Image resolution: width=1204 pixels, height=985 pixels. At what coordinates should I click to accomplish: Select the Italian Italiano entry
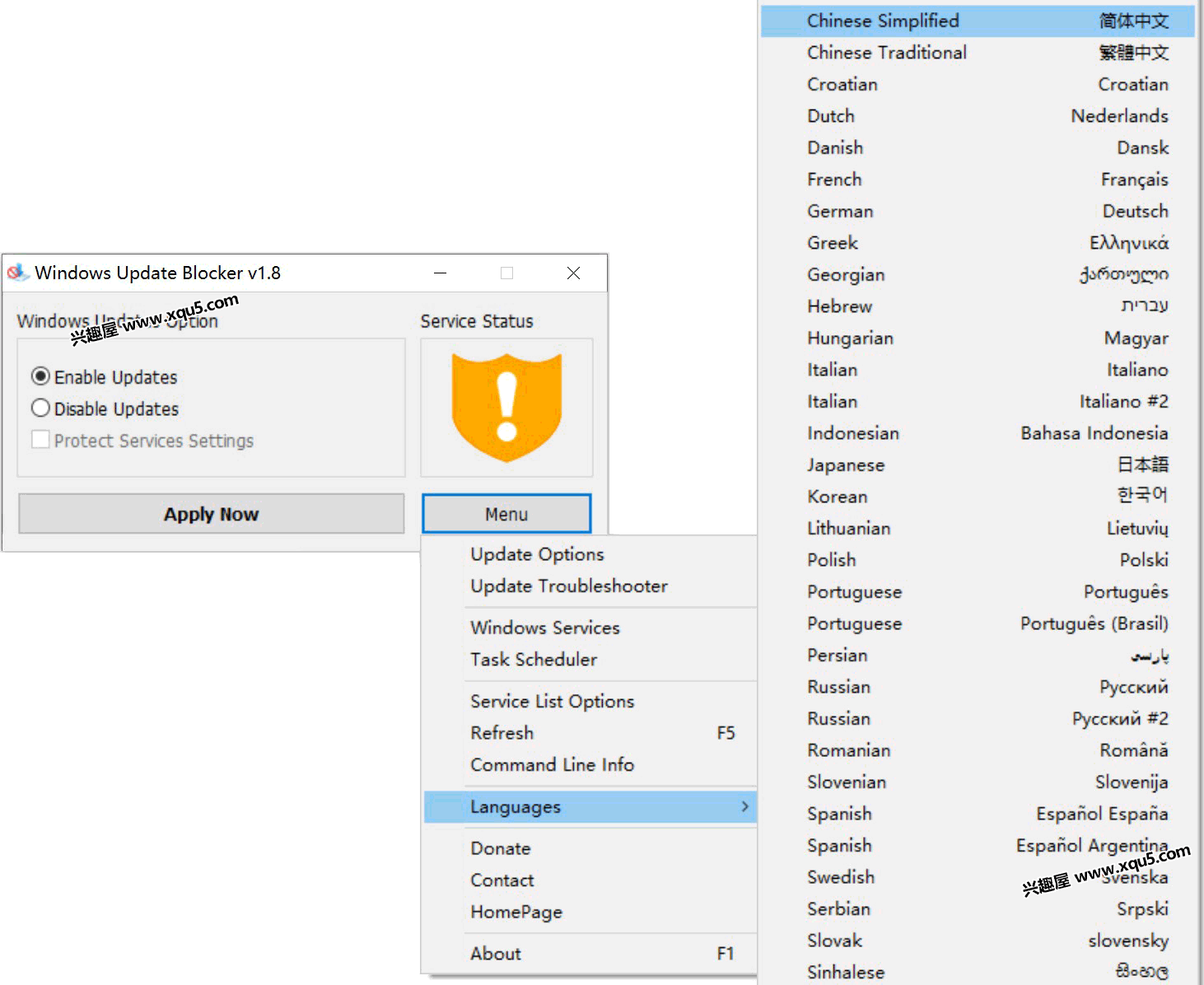pyautogui.click(x=978, y=370)
